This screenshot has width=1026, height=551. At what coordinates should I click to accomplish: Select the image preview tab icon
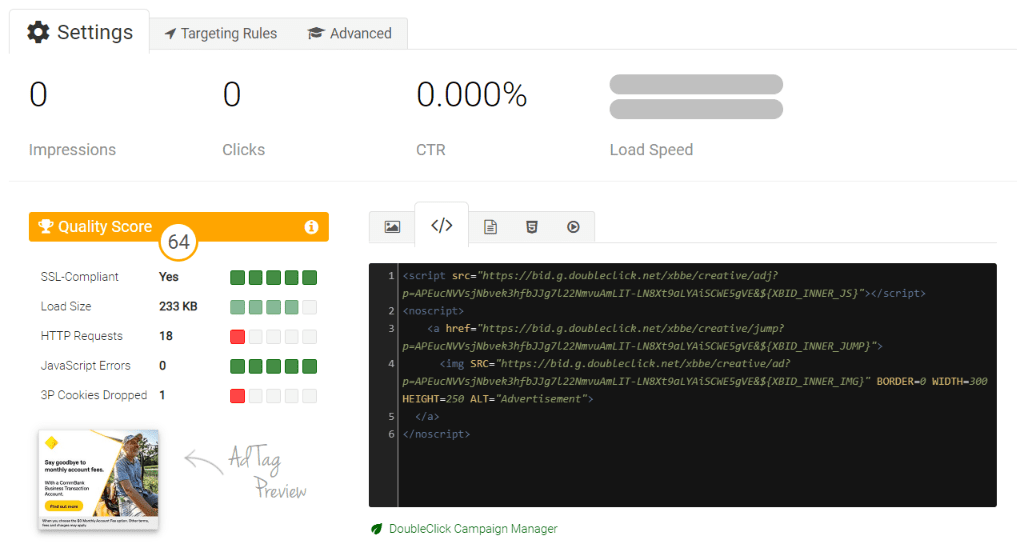pyautogui.click(x=392, y=227)
